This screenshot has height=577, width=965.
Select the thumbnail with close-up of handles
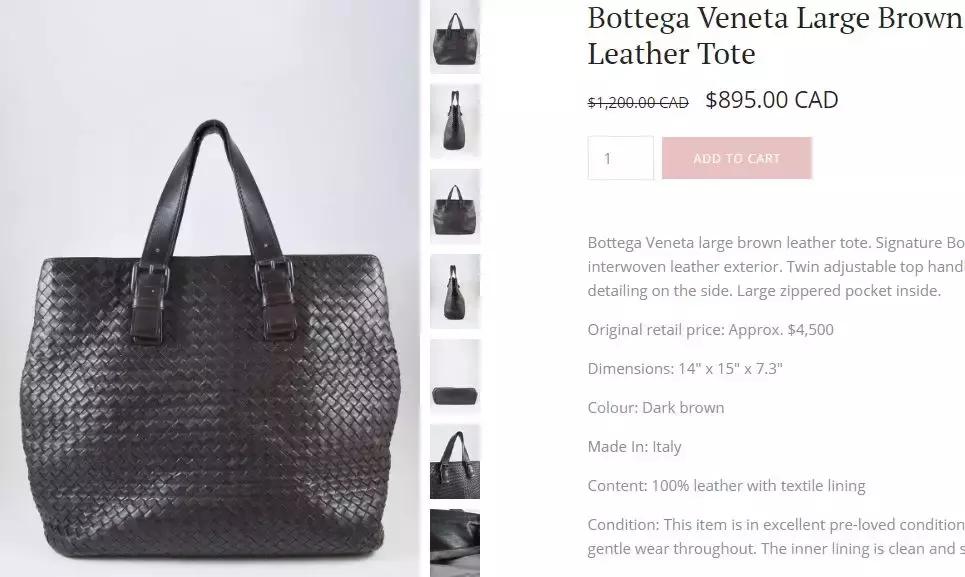tap(455, 461)
